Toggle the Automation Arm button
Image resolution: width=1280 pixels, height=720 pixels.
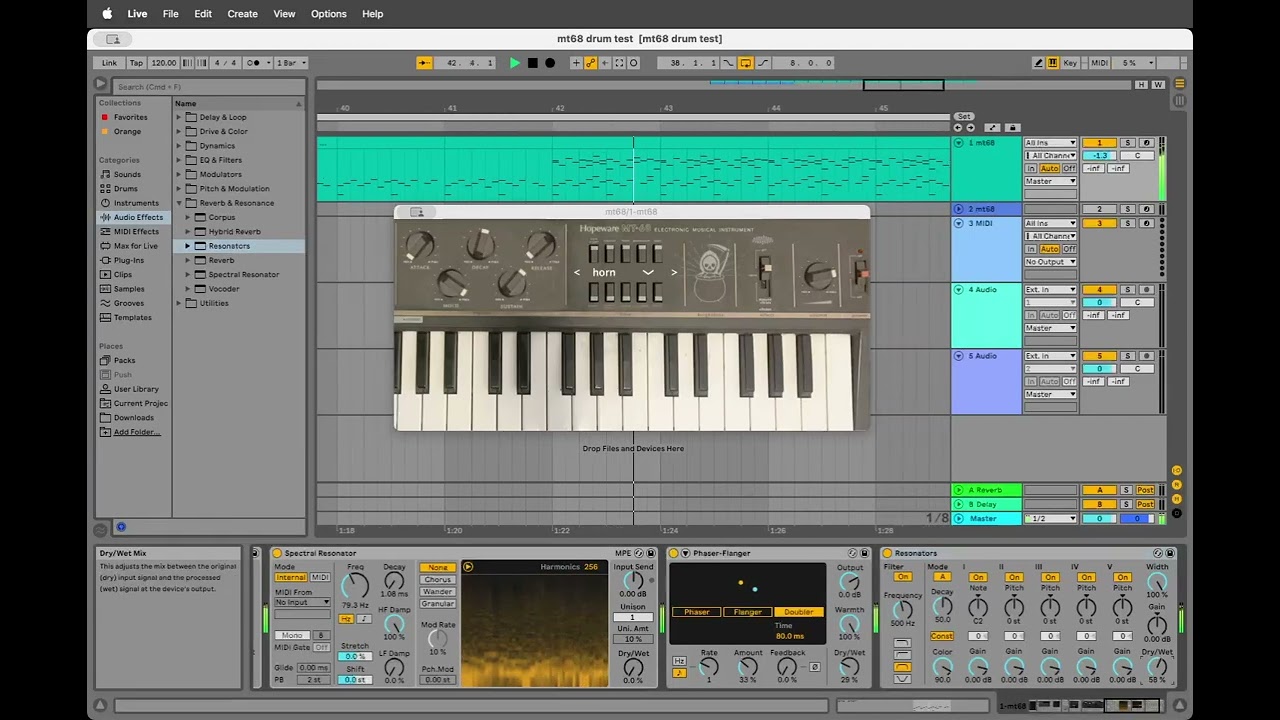tap(591, 63)
